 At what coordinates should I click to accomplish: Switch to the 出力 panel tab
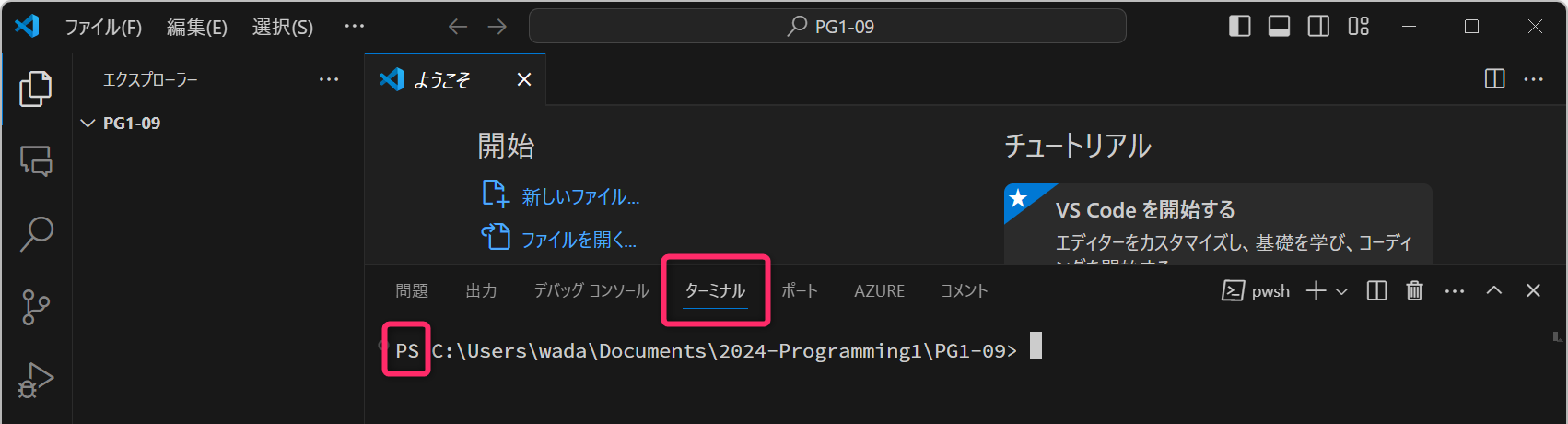[481, 291]
